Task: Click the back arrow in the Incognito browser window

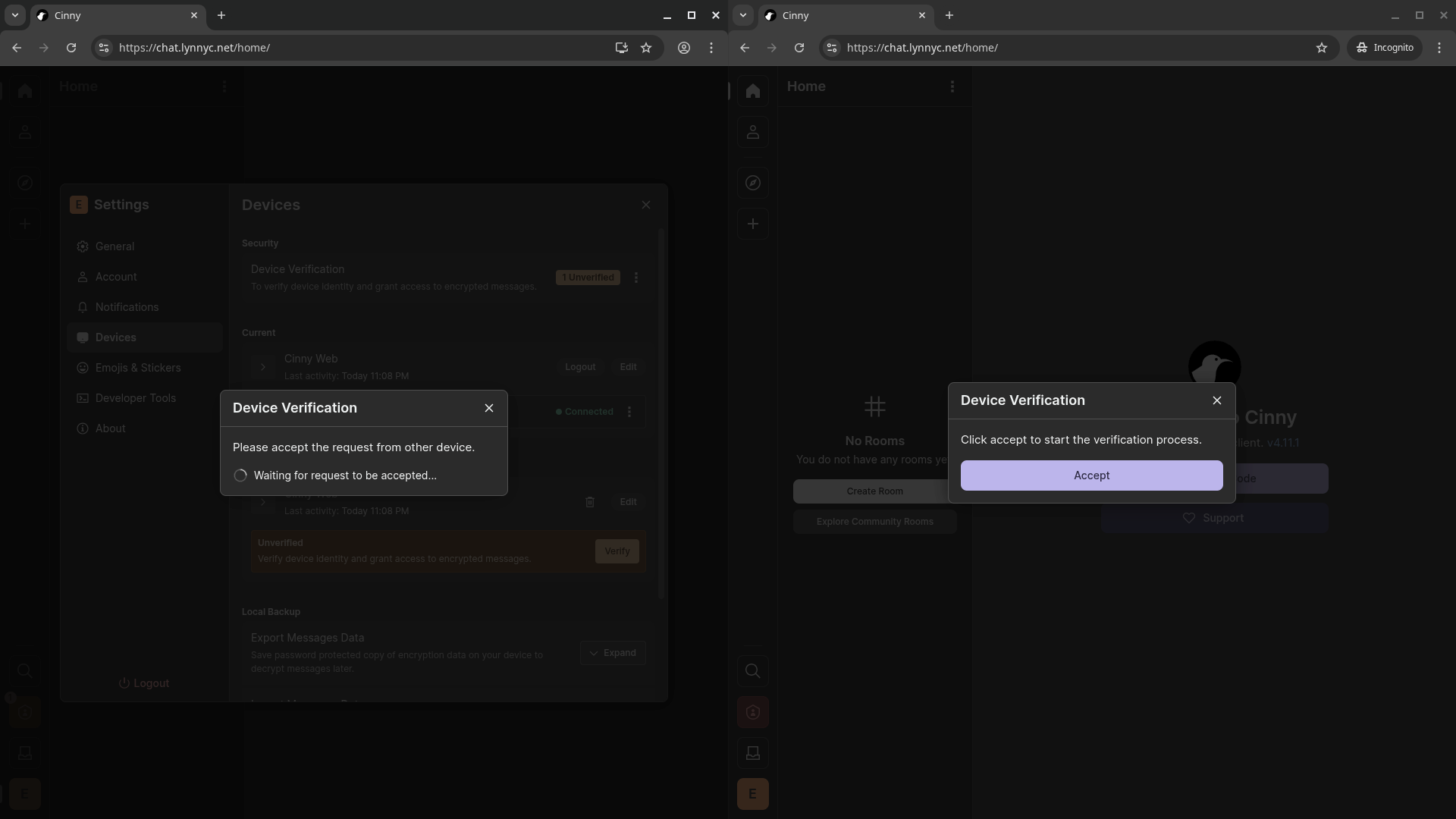Action: pos(745,48)
